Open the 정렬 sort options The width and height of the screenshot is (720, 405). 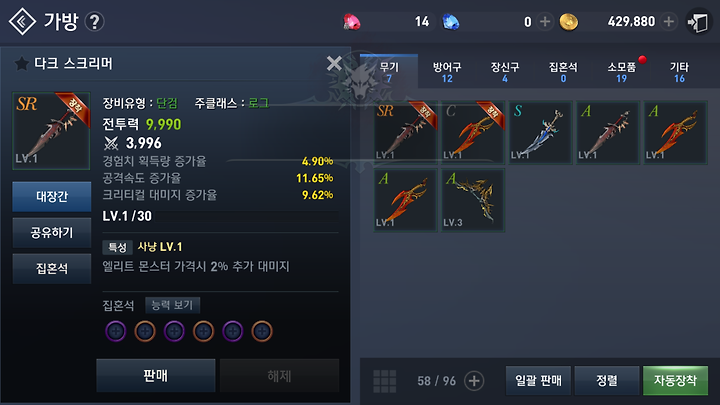pyautogui.click(x=607, y=380)
